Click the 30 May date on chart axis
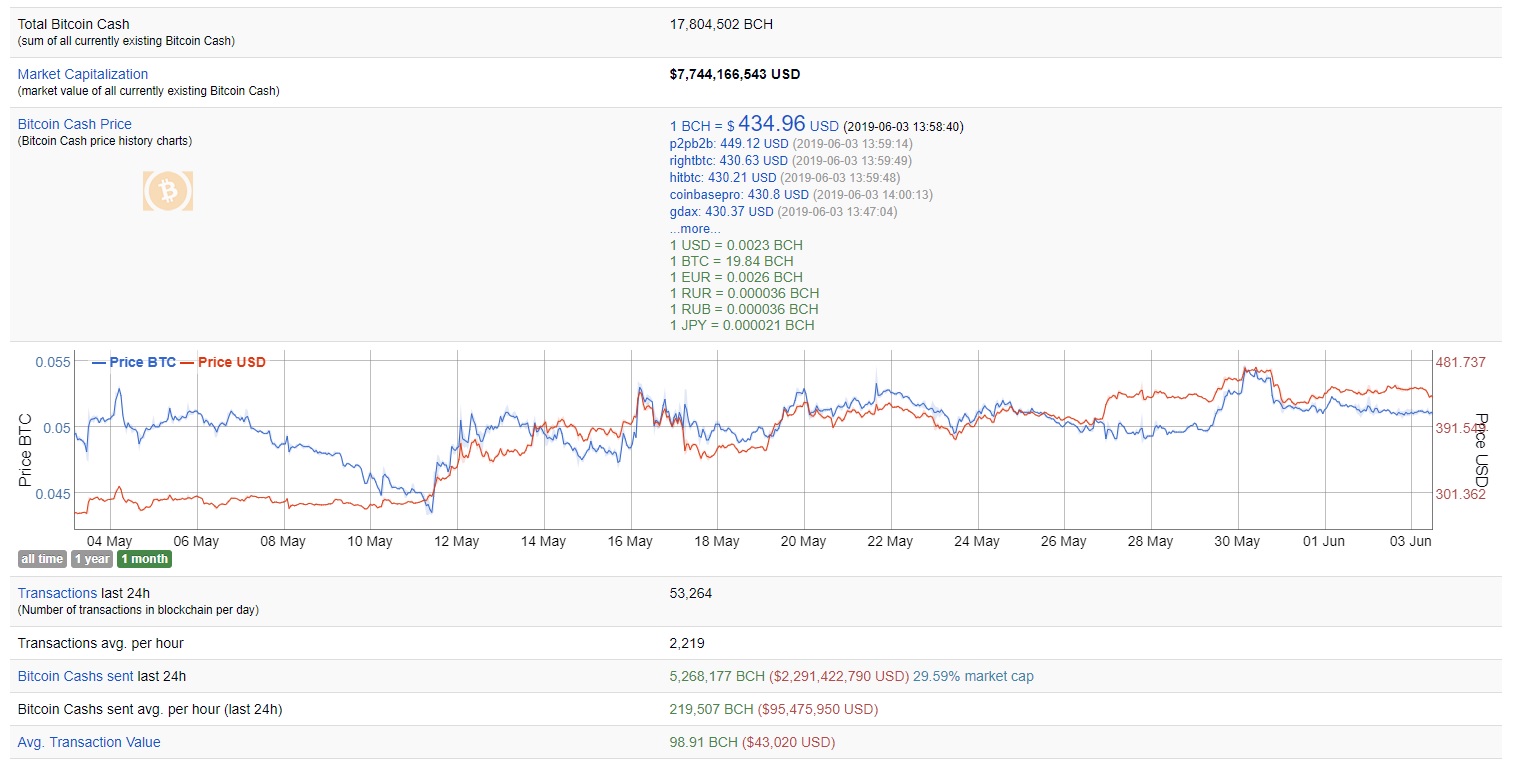1513x765 pixels. click(x=1237, y=541)
